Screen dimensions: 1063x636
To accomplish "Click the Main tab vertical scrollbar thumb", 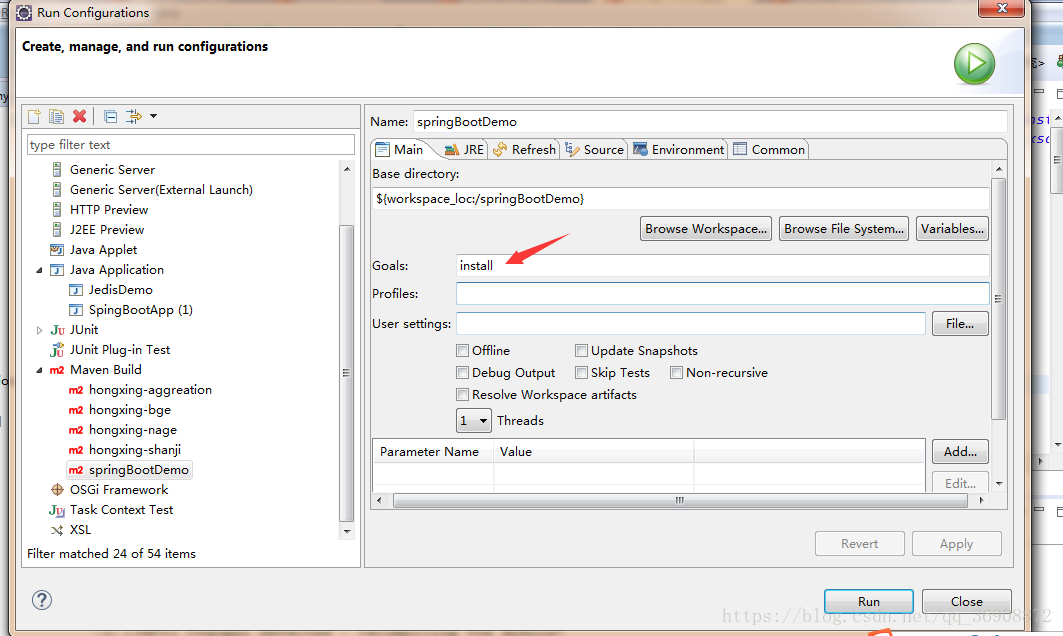I will pyautogui.click(x=999, y=299).
